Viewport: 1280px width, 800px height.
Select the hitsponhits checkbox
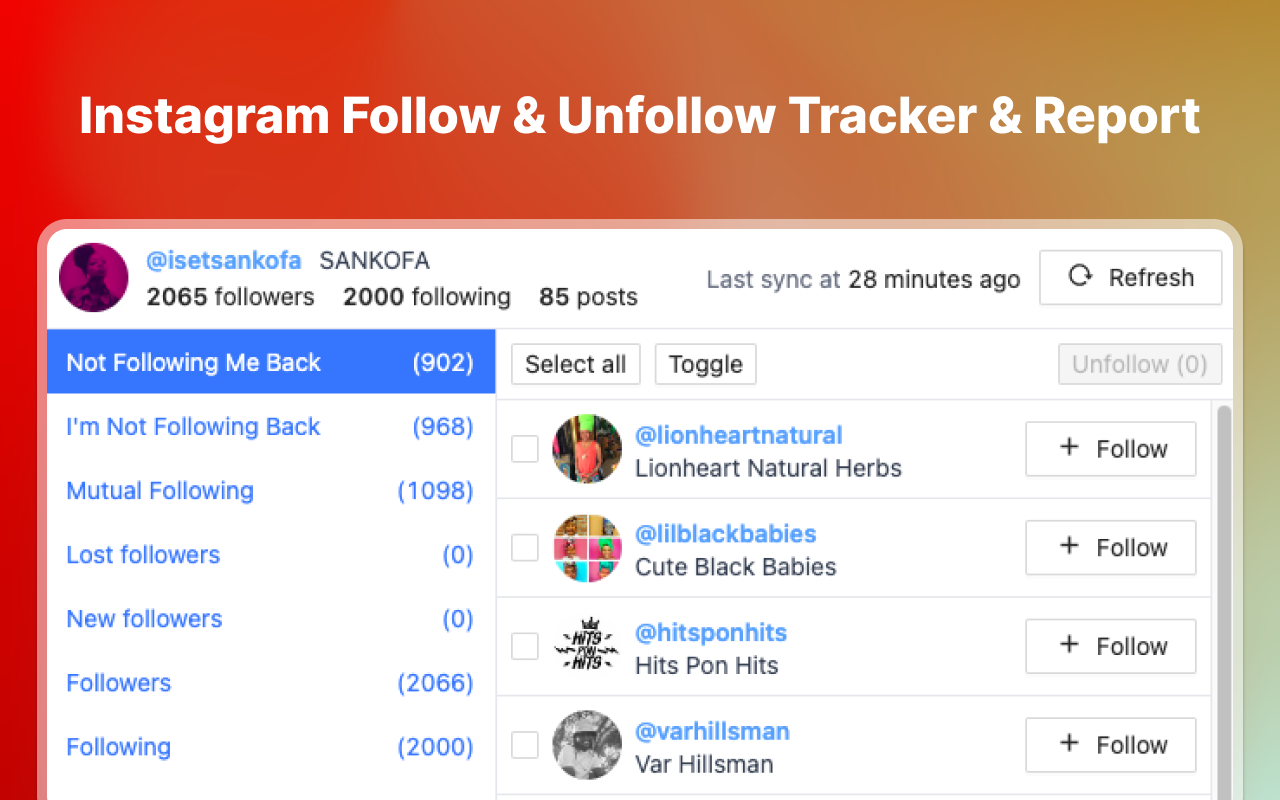click(x=525, y=647)
